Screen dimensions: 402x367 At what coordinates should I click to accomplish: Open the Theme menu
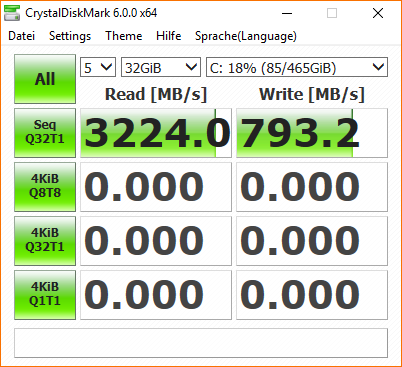(124, 36)
